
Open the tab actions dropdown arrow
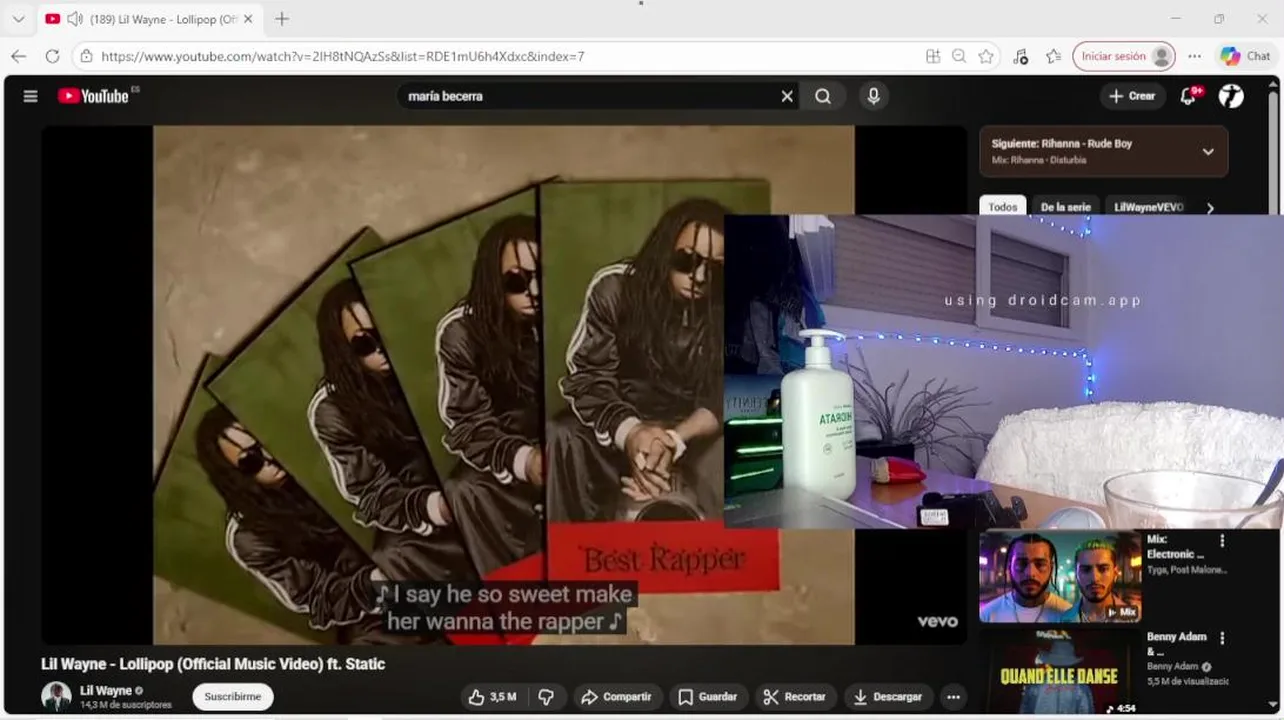coord(18,19)
